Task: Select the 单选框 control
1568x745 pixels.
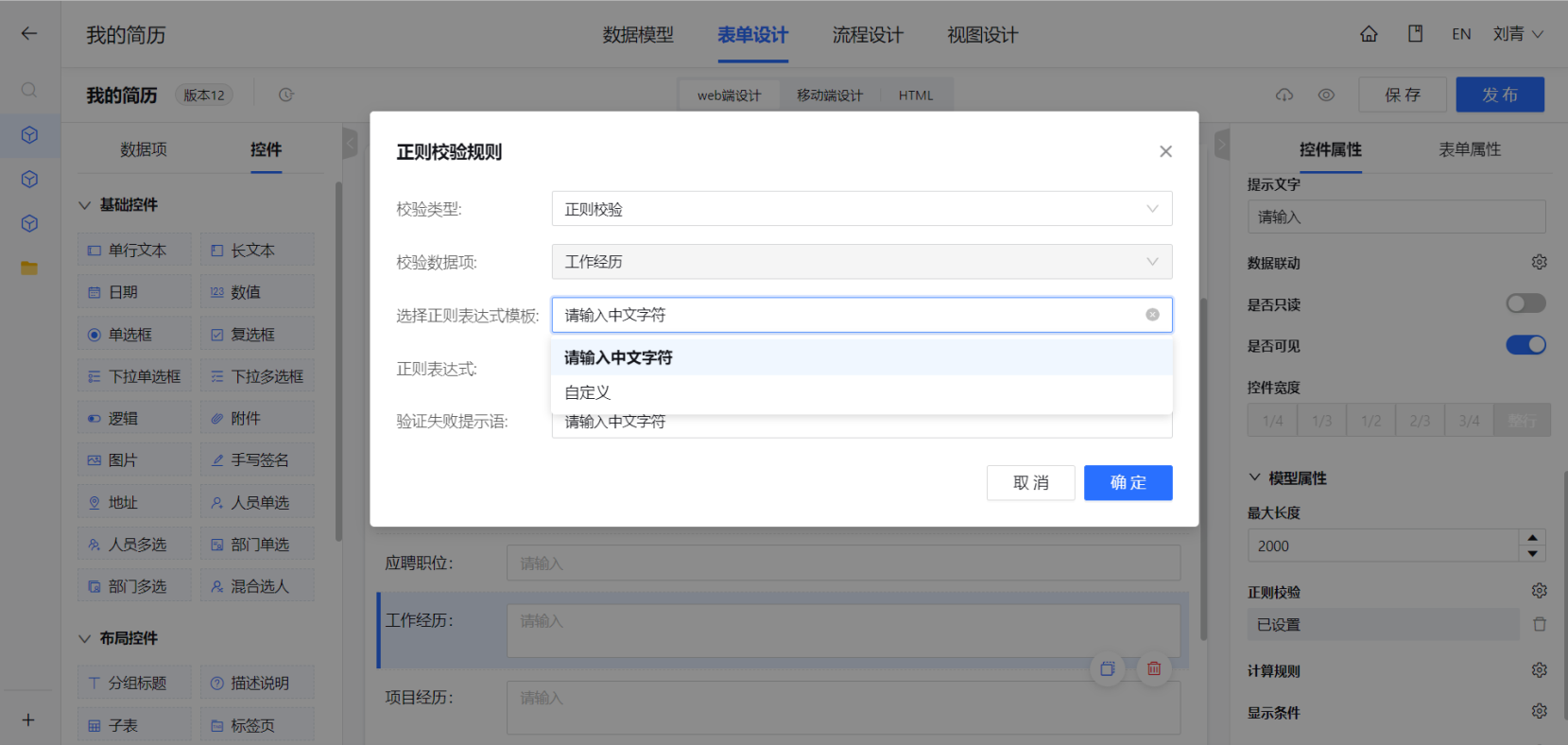Action: click(135, 335)
